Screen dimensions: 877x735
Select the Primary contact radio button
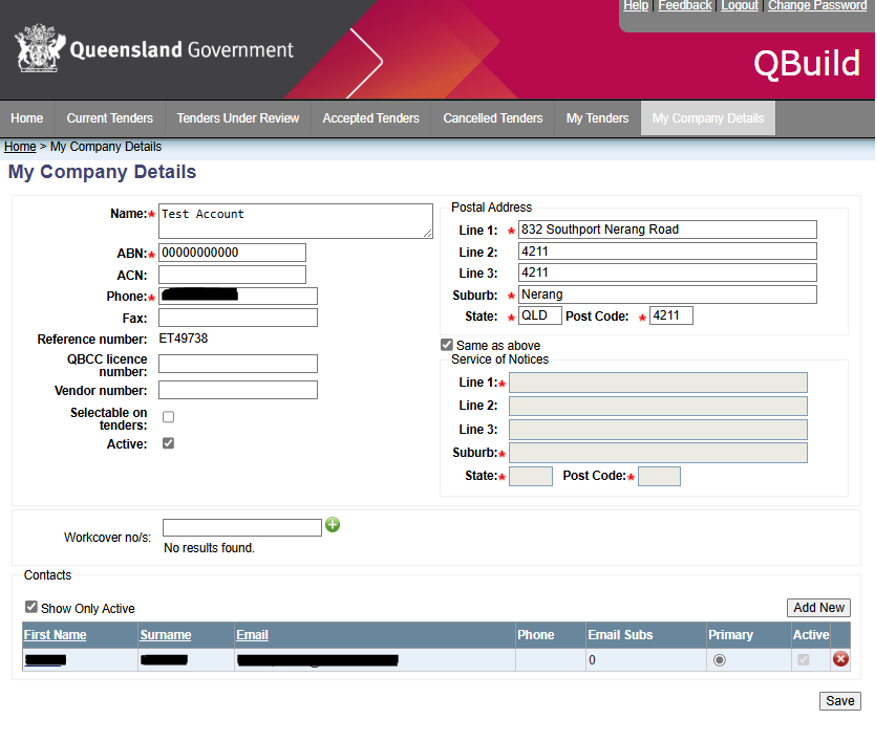(x=720, y=660)
